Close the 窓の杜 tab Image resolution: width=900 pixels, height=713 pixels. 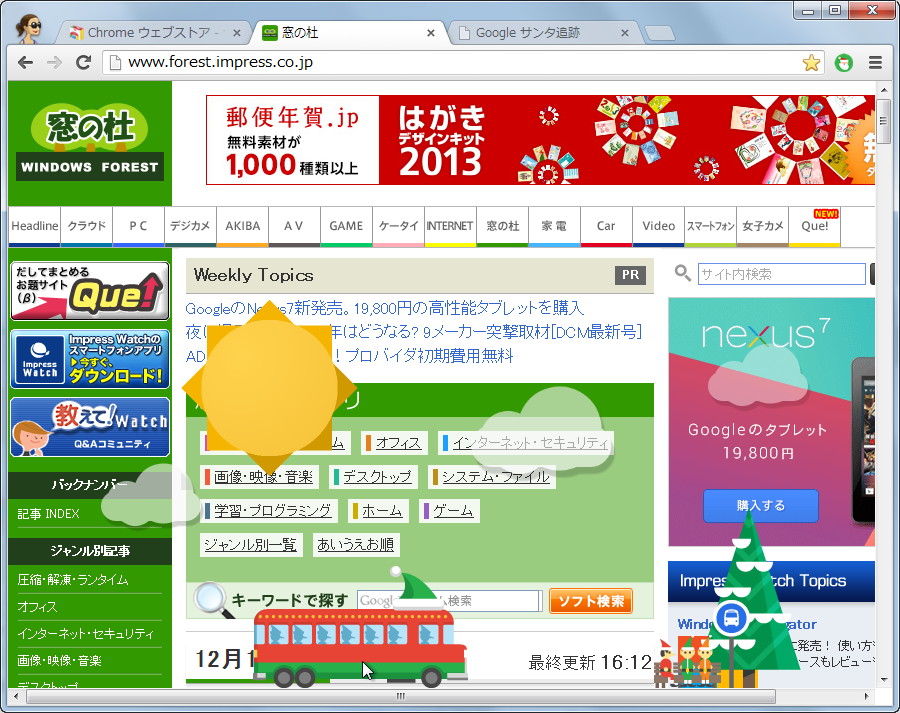click(430, 33)
